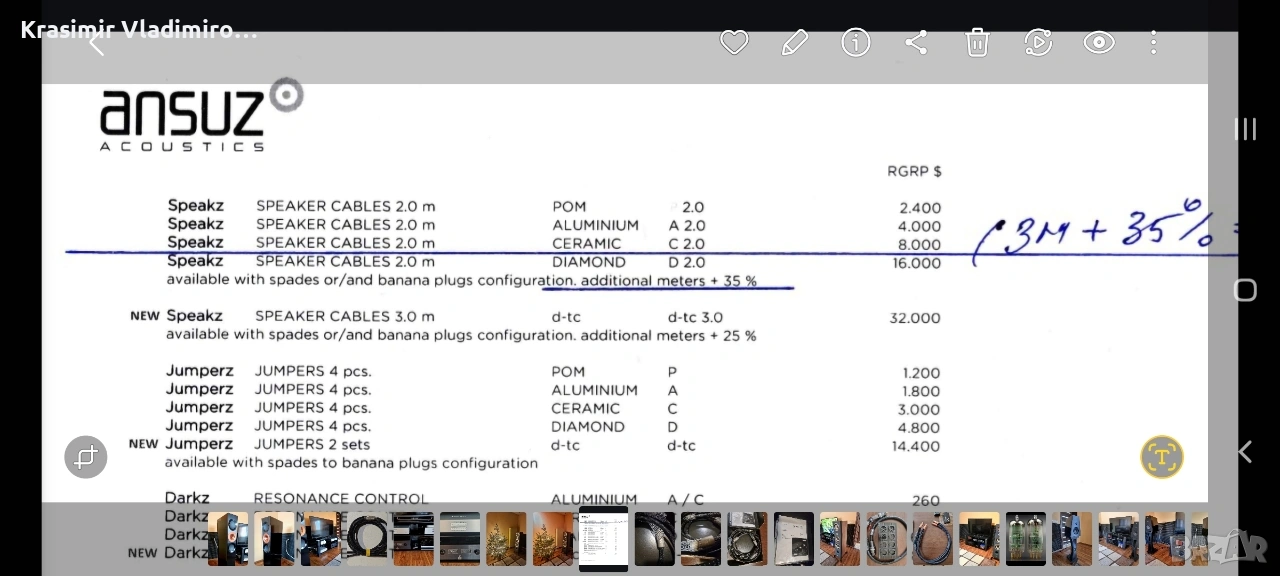1280x576 pixels.
Task: Tap the share icon
Action: (x=916, y=42)
